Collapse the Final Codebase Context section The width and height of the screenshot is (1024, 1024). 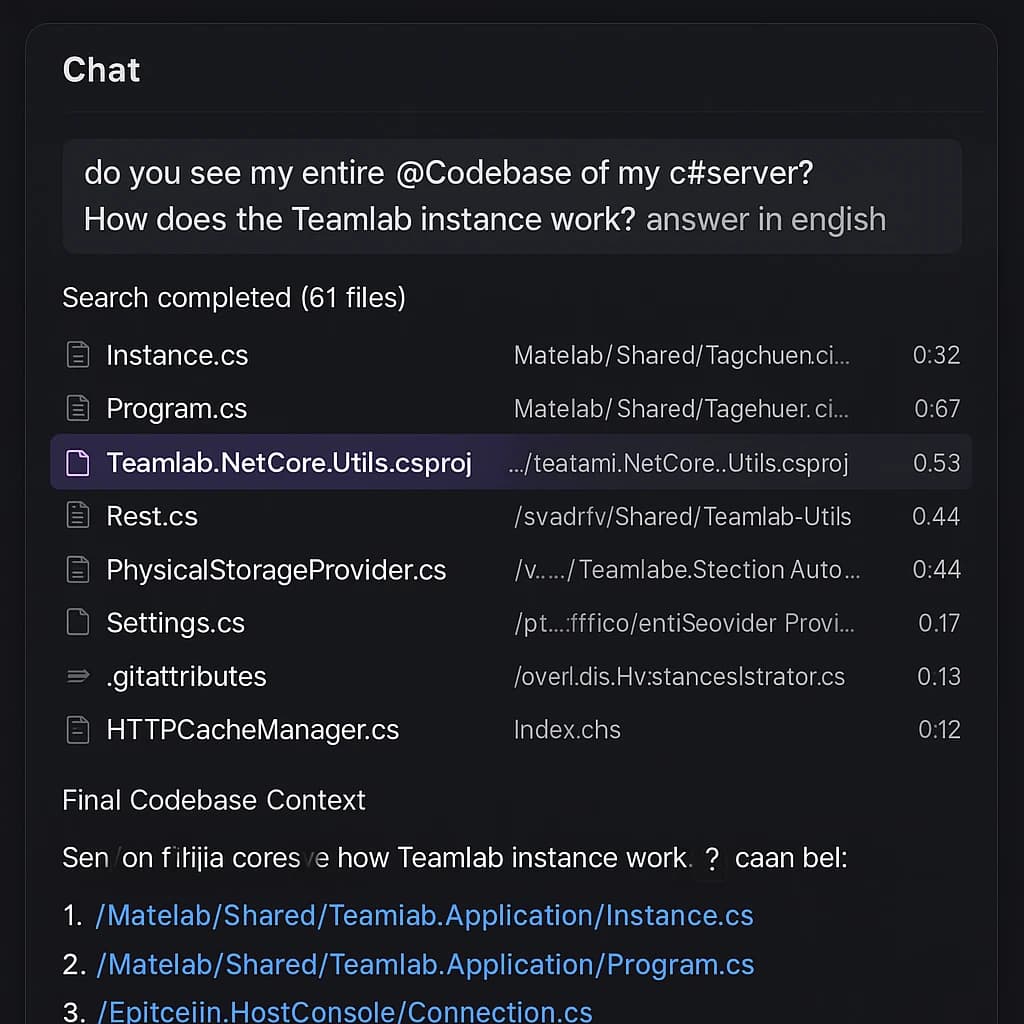pos(213,800)
